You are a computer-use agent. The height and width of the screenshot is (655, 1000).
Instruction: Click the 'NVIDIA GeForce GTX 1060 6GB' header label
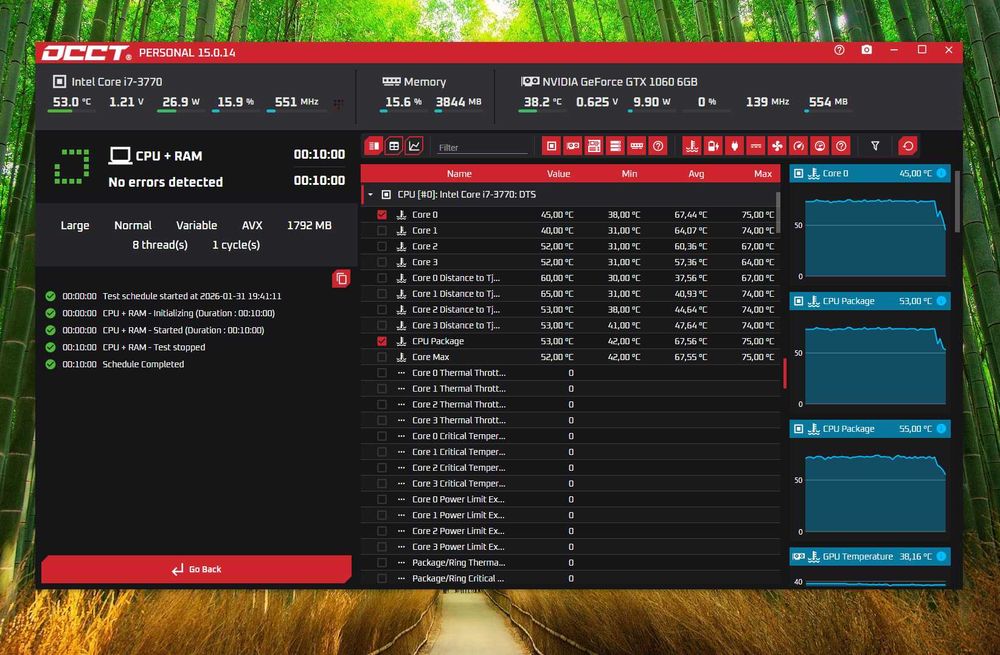click(619, 82)
